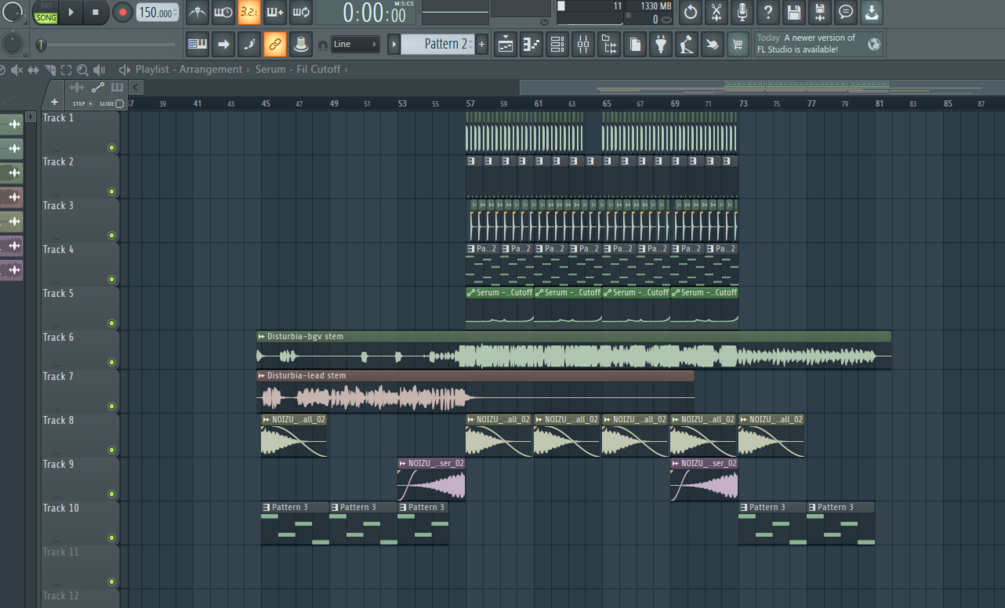Open the Channel rack view icon

tap(558, 45)
